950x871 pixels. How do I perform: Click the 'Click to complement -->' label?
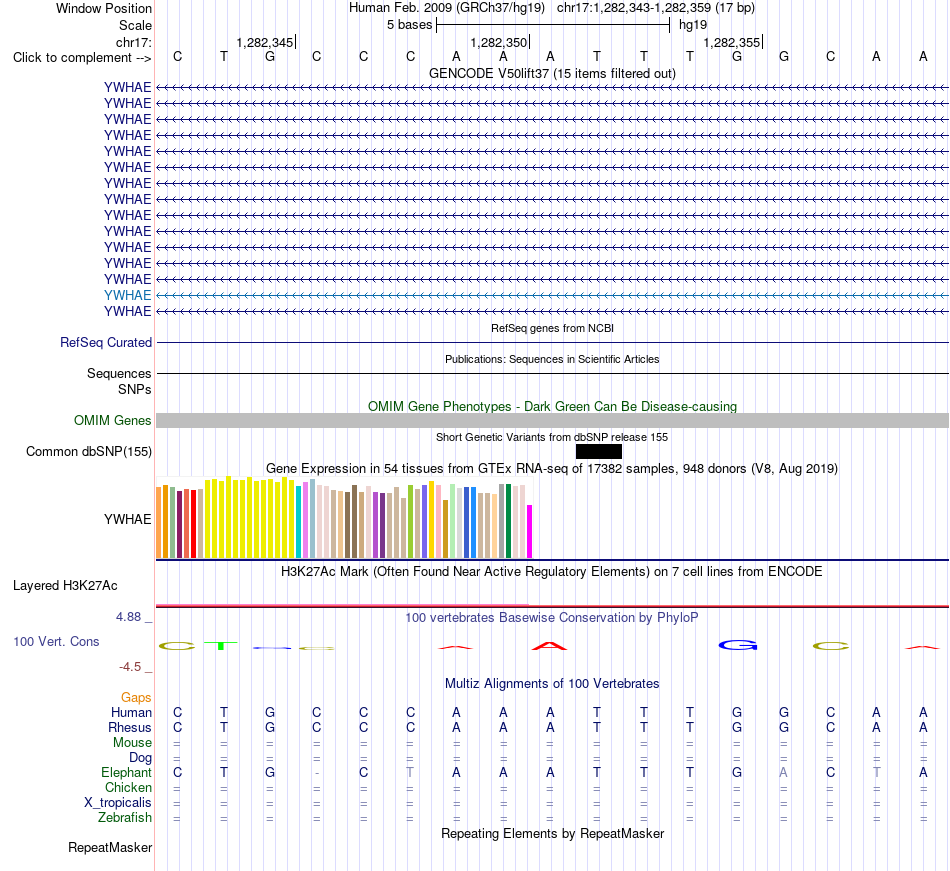point(82,58)
